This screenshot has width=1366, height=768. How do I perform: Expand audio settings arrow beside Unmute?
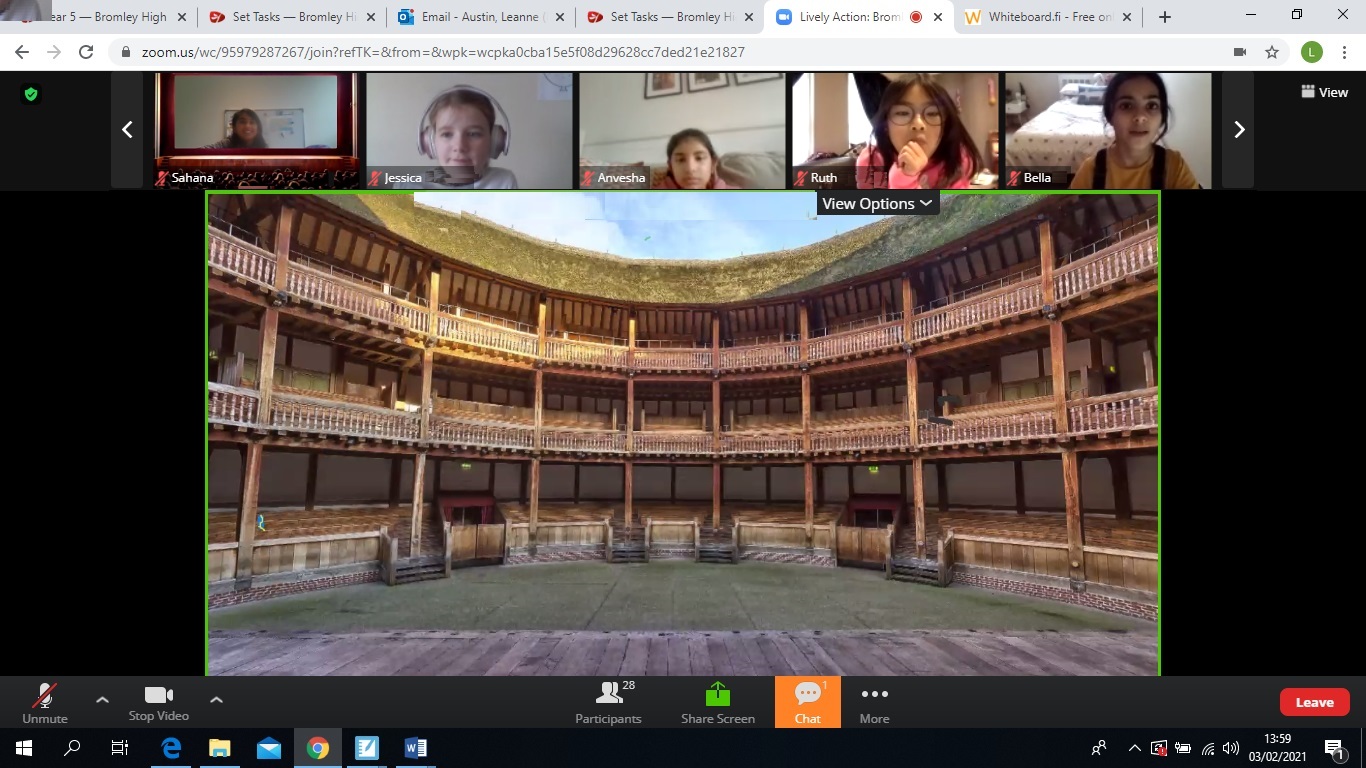tap(102, 700)
